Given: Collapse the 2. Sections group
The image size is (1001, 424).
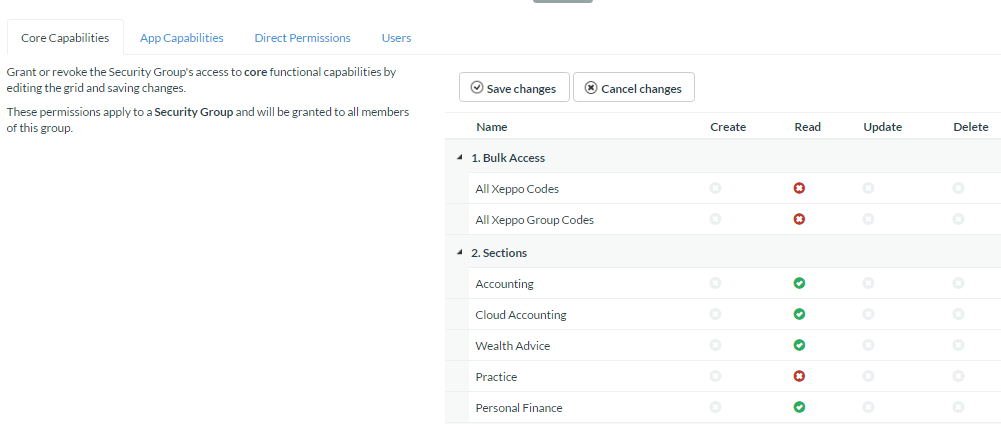Looking at the screenshot, I should point(459,253).
